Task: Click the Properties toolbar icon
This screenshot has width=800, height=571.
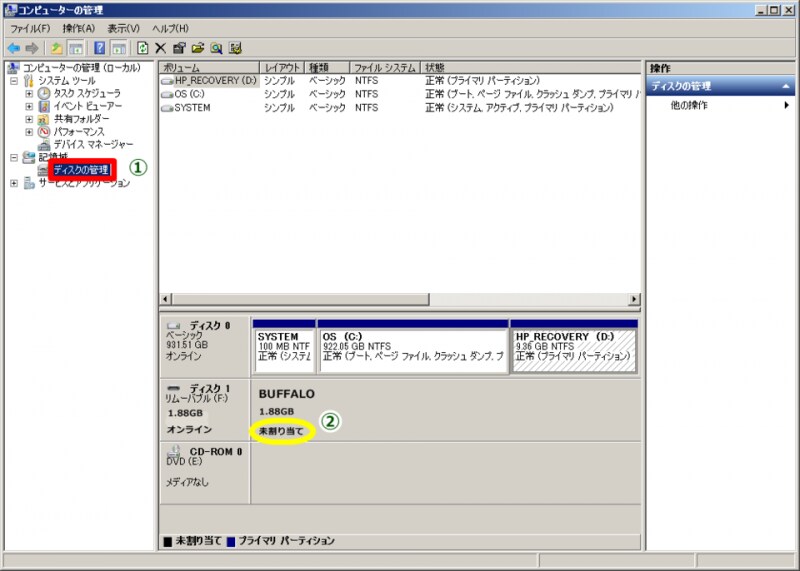Action: pyautogui.click(x=179, y=47)
